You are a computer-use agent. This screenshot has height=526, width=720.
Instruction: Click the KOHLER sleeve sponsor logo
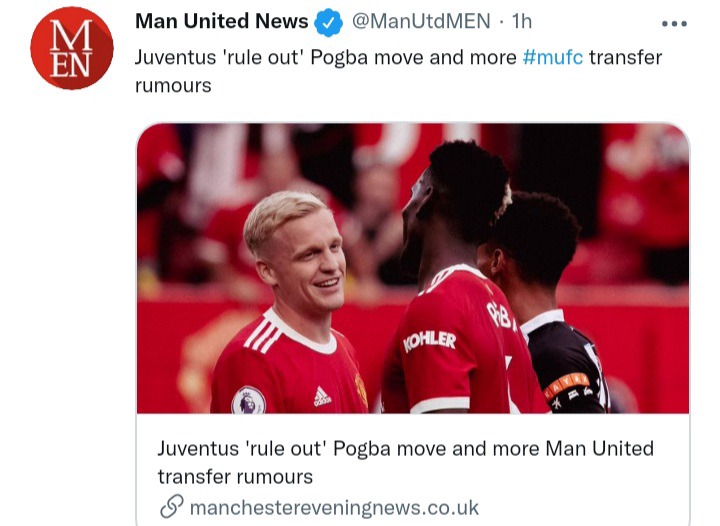430,340
